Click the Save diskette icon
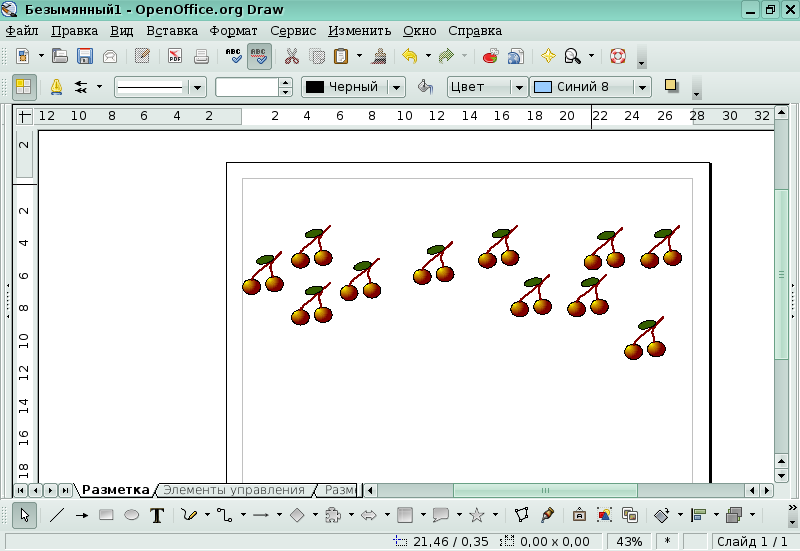The height and width of the screenshot is (551, 800). point(85,56)
